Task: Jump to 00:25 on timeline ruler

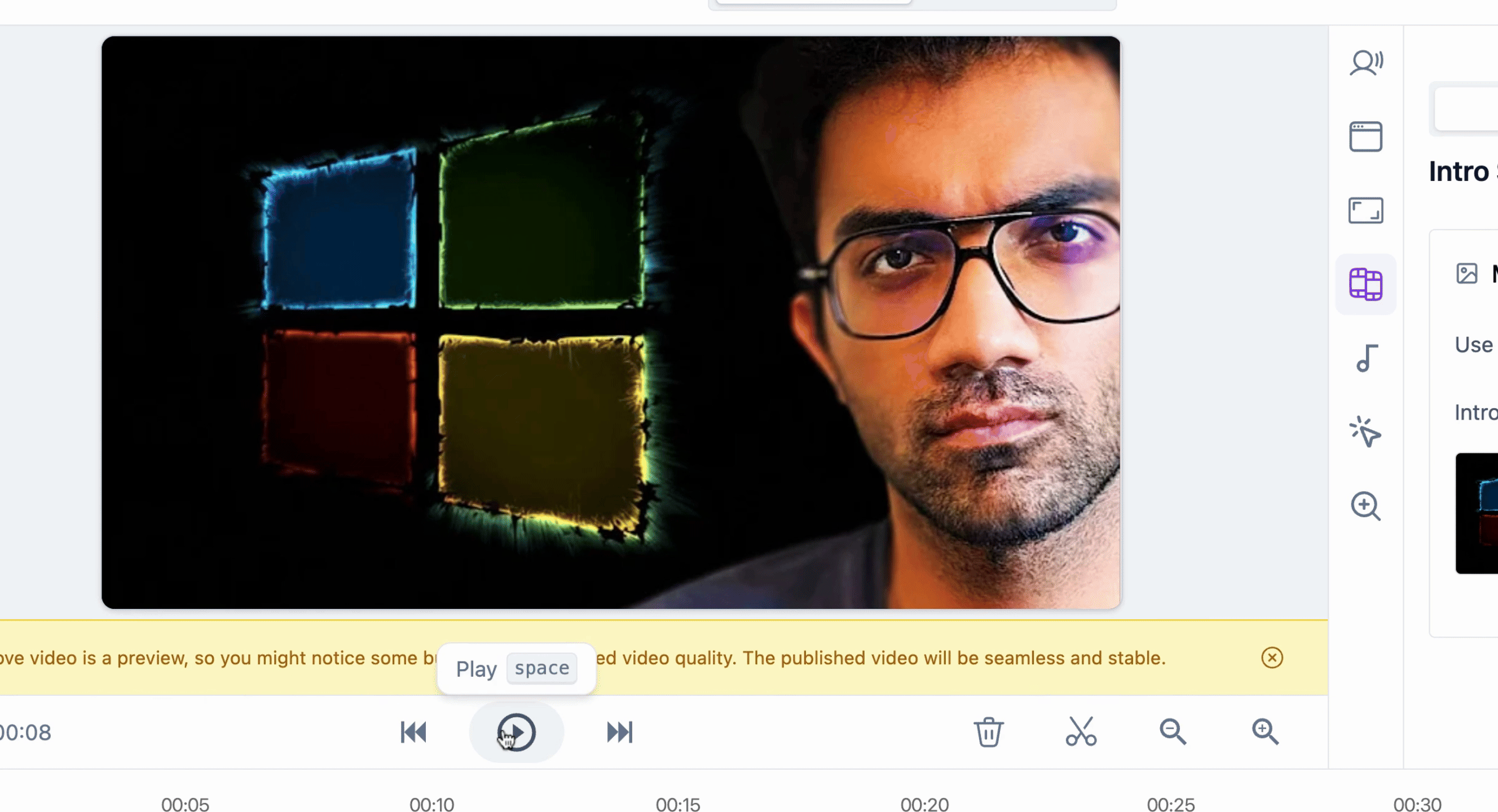Action: coord(1171,804)
